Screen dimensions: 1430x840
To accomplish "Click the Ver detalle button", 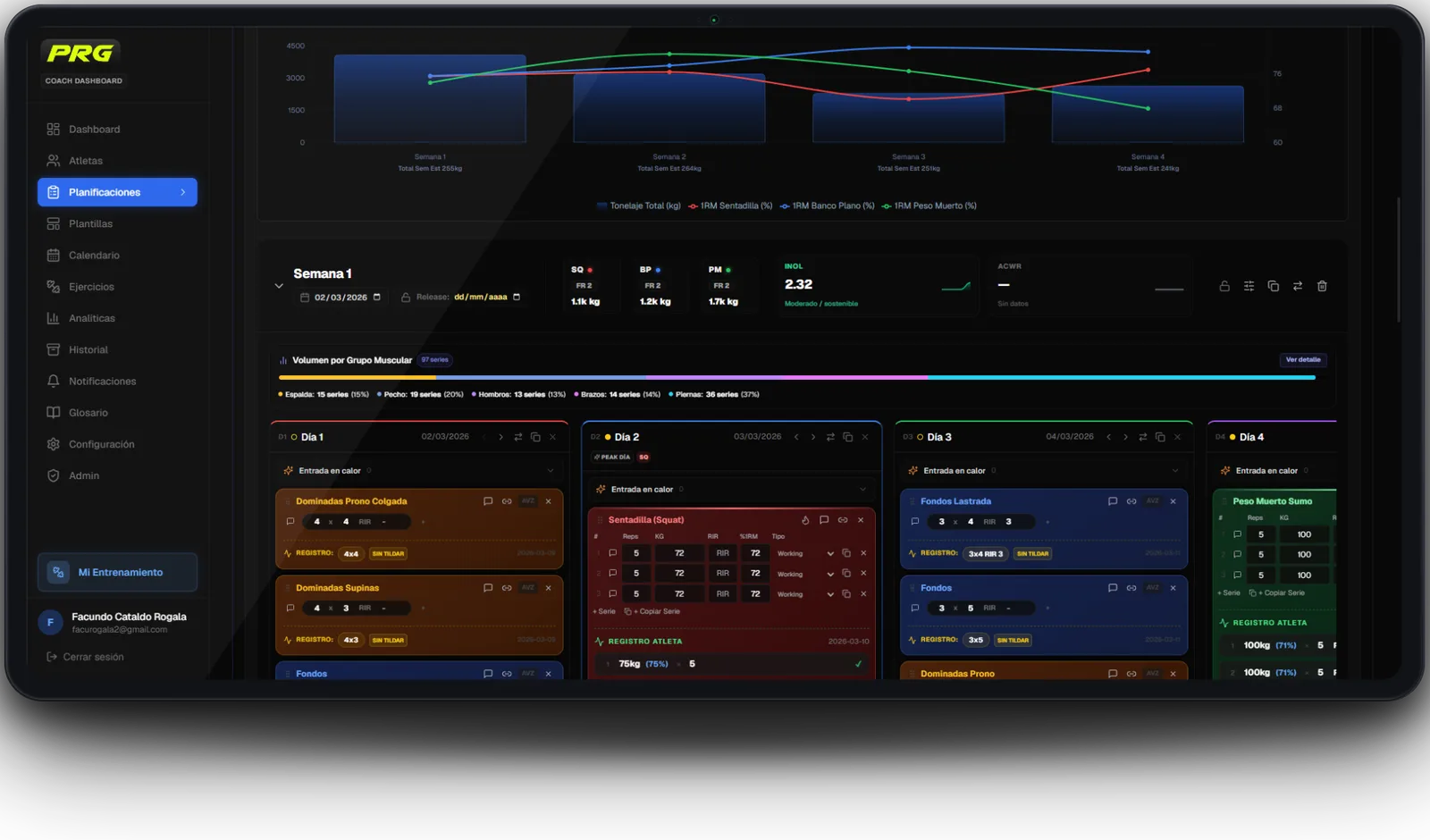I will tap(1303, 360).
